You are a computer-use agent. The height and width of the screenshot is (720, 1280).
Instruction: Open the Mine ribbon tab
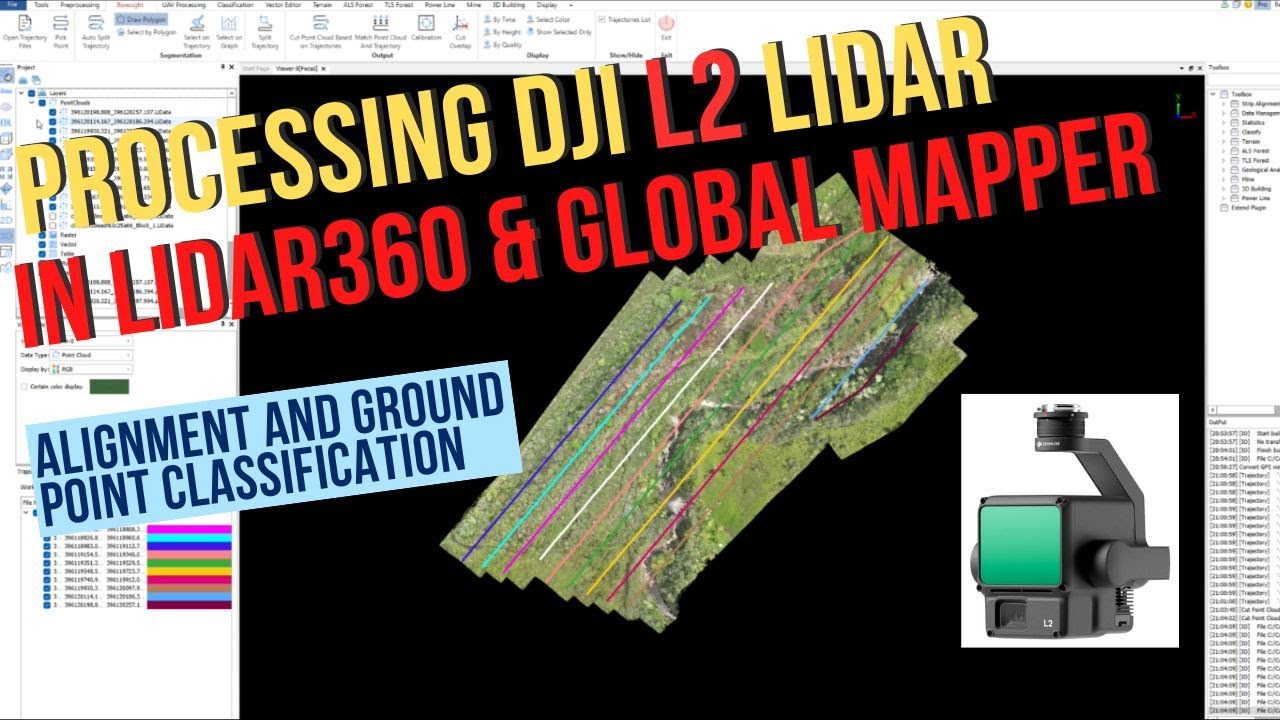[474, 5]
